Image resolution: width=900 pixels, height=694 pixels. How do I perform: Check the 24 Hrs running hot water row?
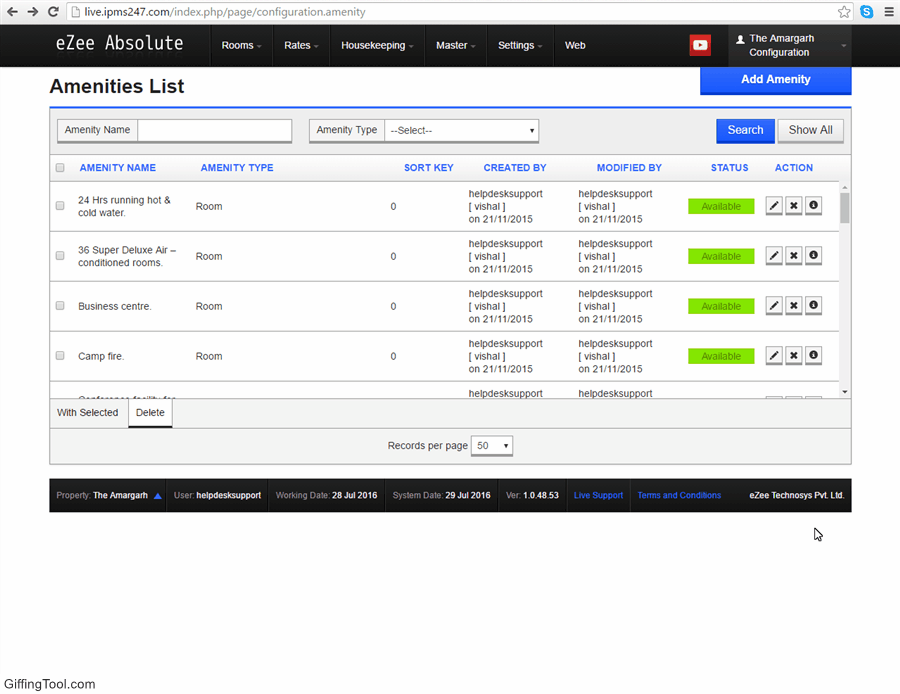[60, 206]
